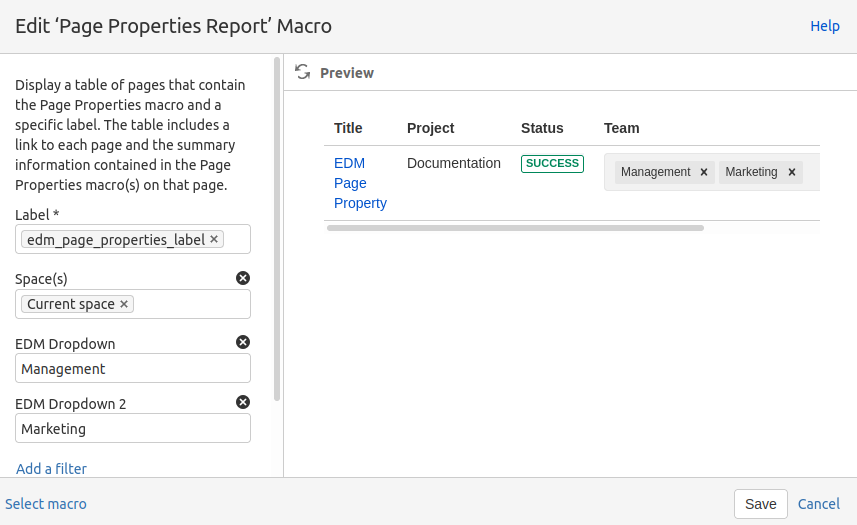
Task: Click the EDM Dropdown field with Management
Action: tap(132, 369)
